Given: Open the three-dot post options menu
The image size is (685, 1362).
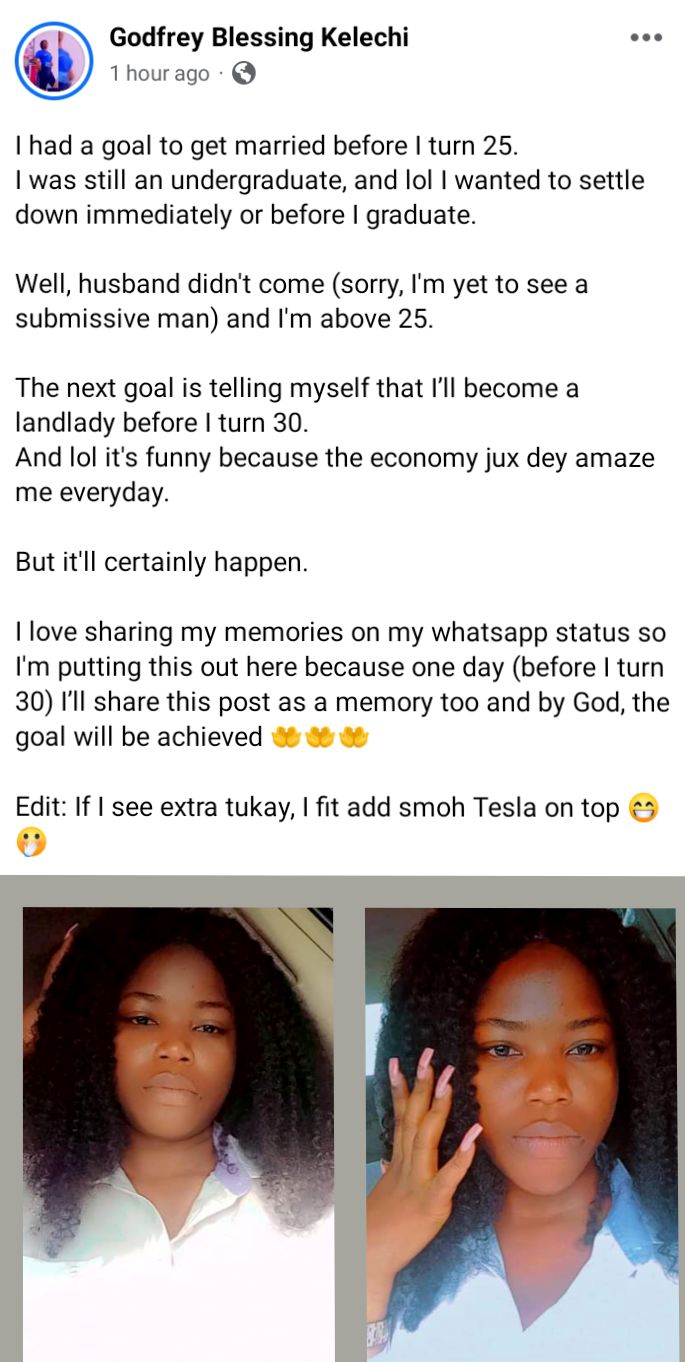Looking at the screenshot, I should coord(646,38).
